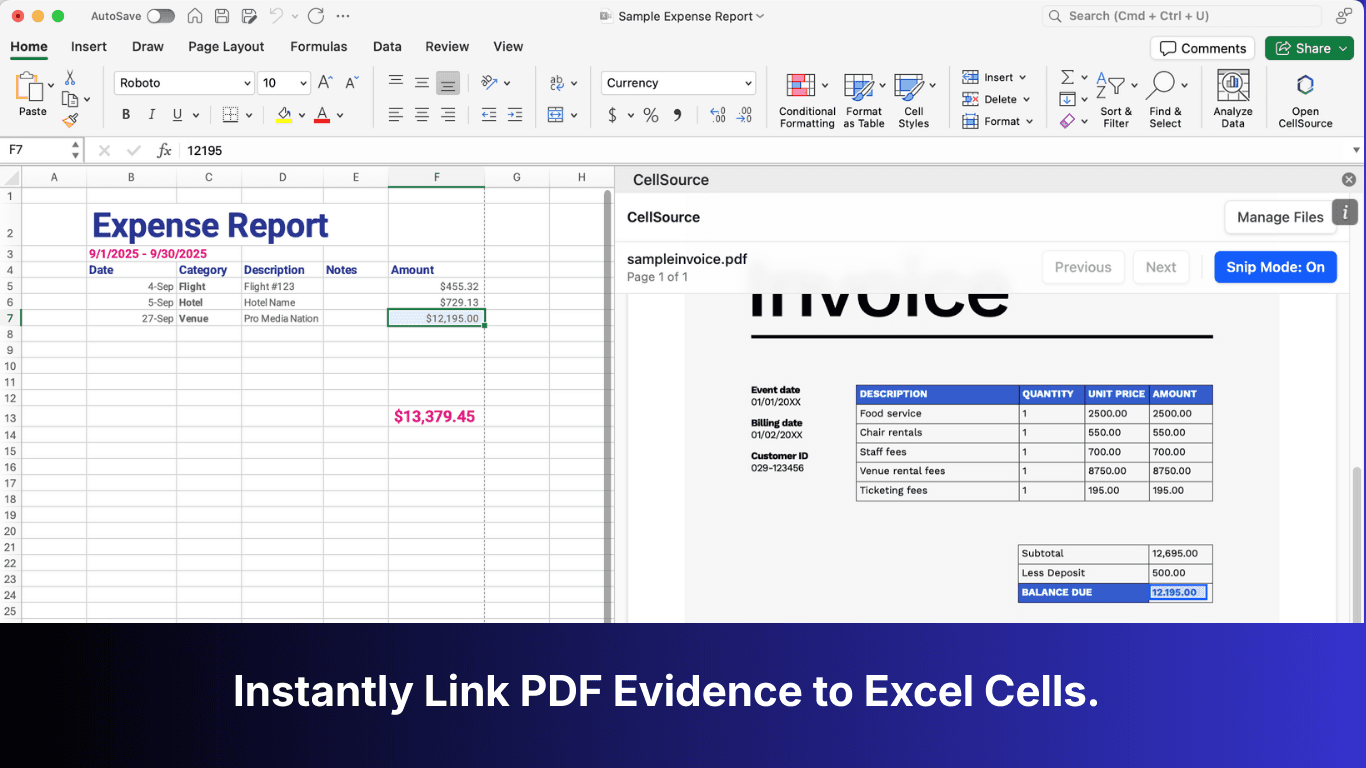The height and width of the screenshot is (768, 1366).
Task: Launch the Open CellSource add-in
Action: [1305, 97]
